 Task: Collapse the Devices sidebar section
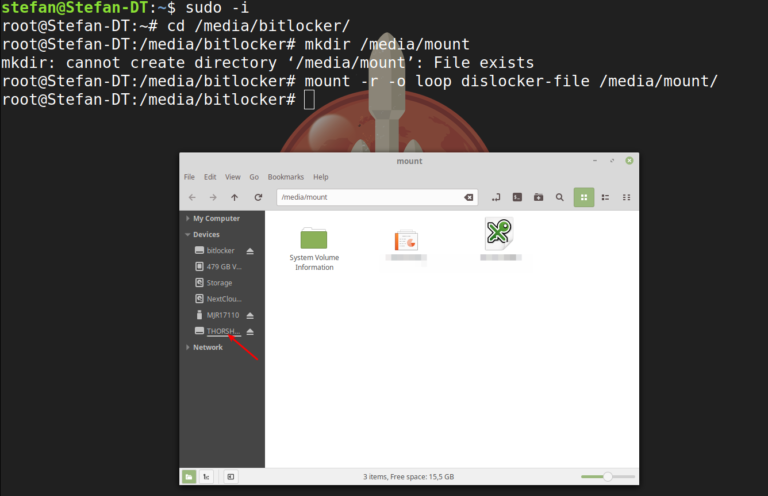188,234
